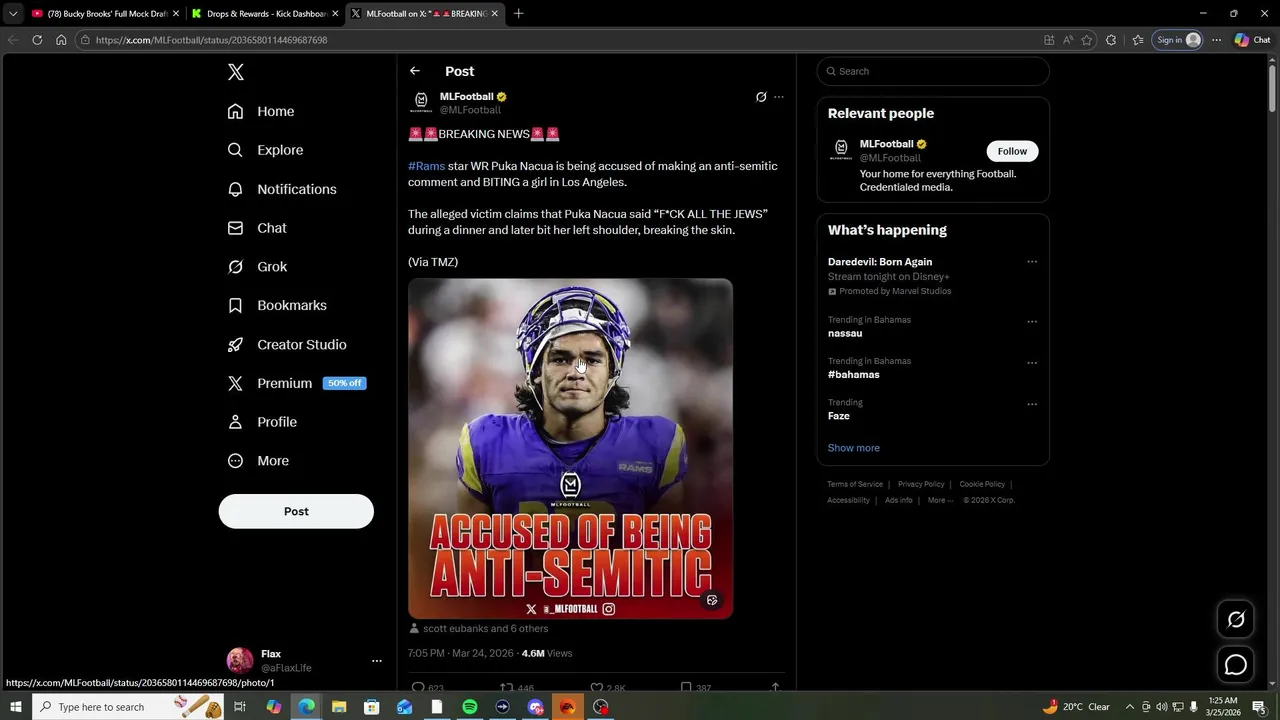Open Terms of Service footer link

(855, 484)
